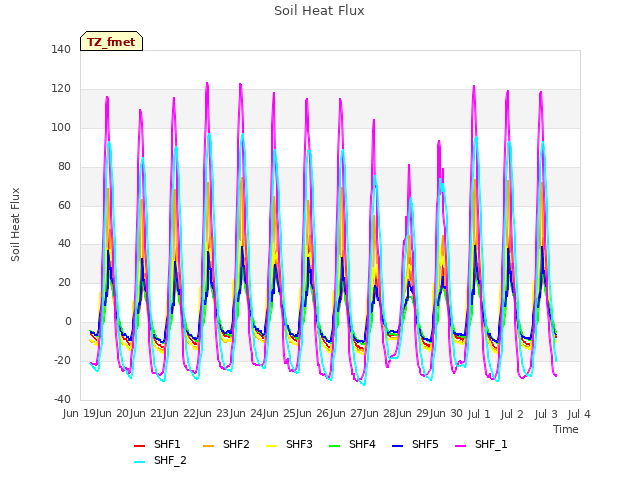640x480 pixels.
Task: Click the yellow SHF3 legend color swatch
Action: click(x=271, y=446)
